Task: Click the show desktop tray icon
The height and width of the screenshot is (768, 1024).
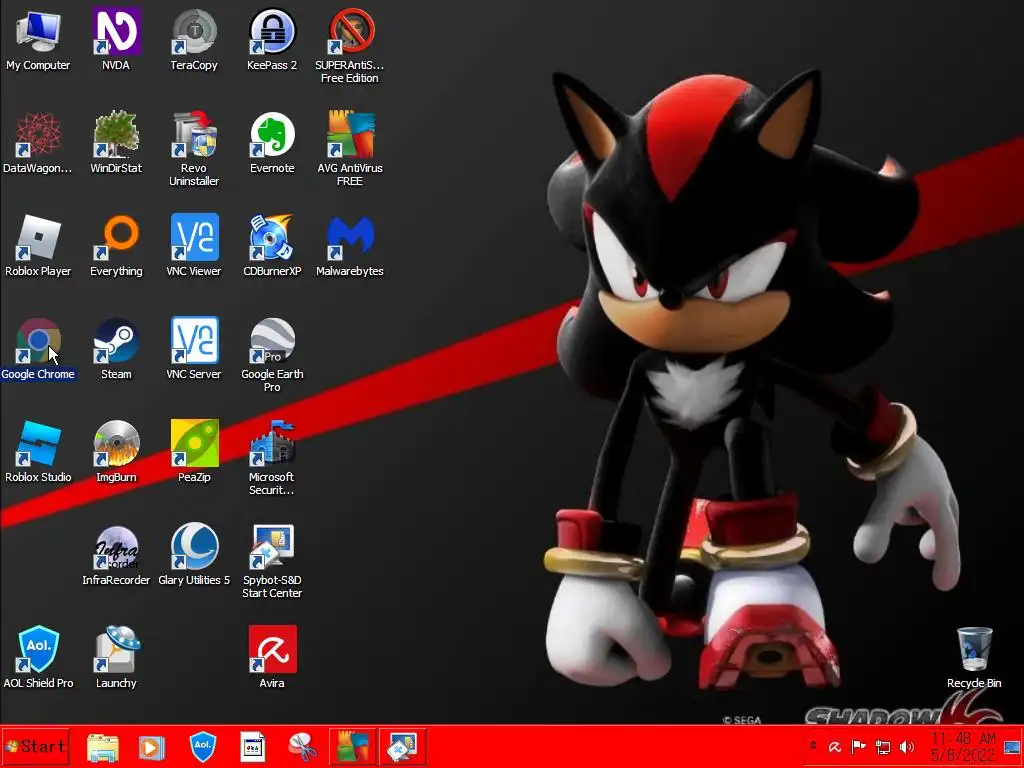Action: (1012, 747)
